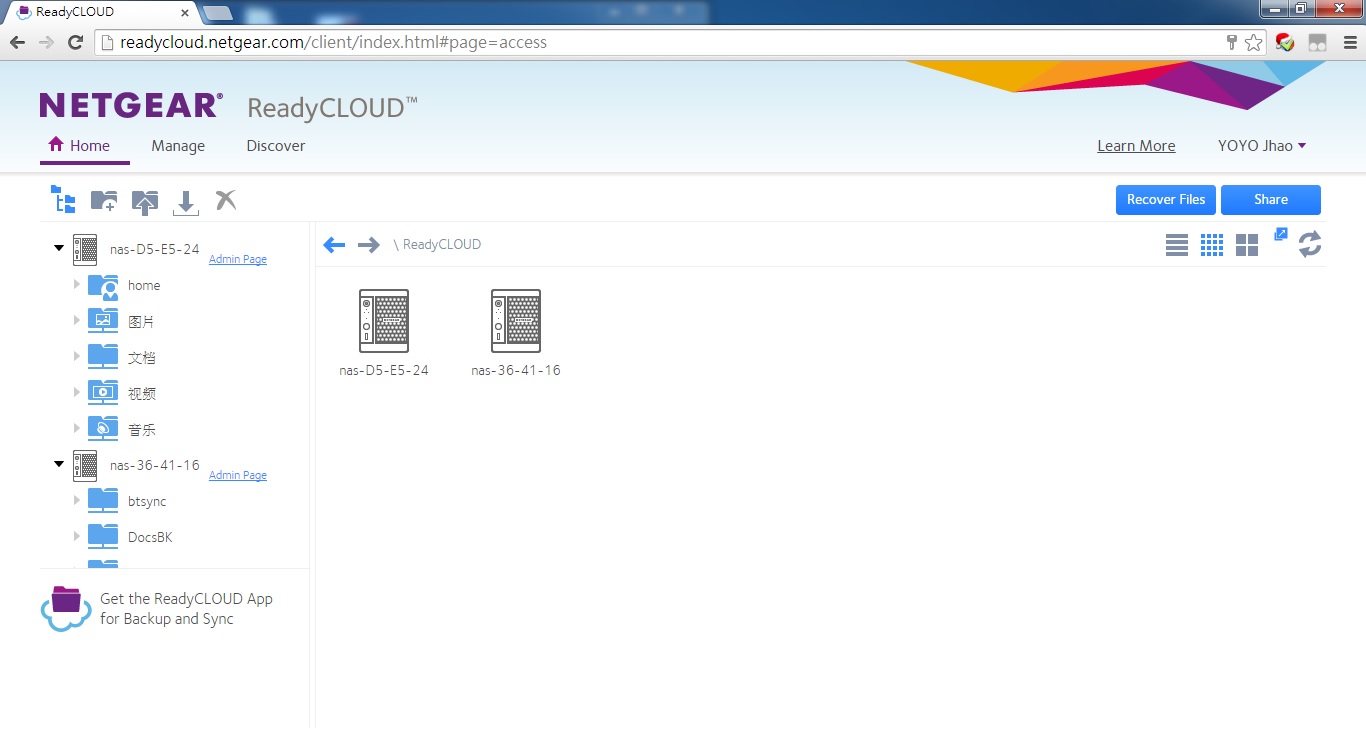Select the 文档 documents folder icon
This screenshot has height=753, width=1366.
(103, 357)
